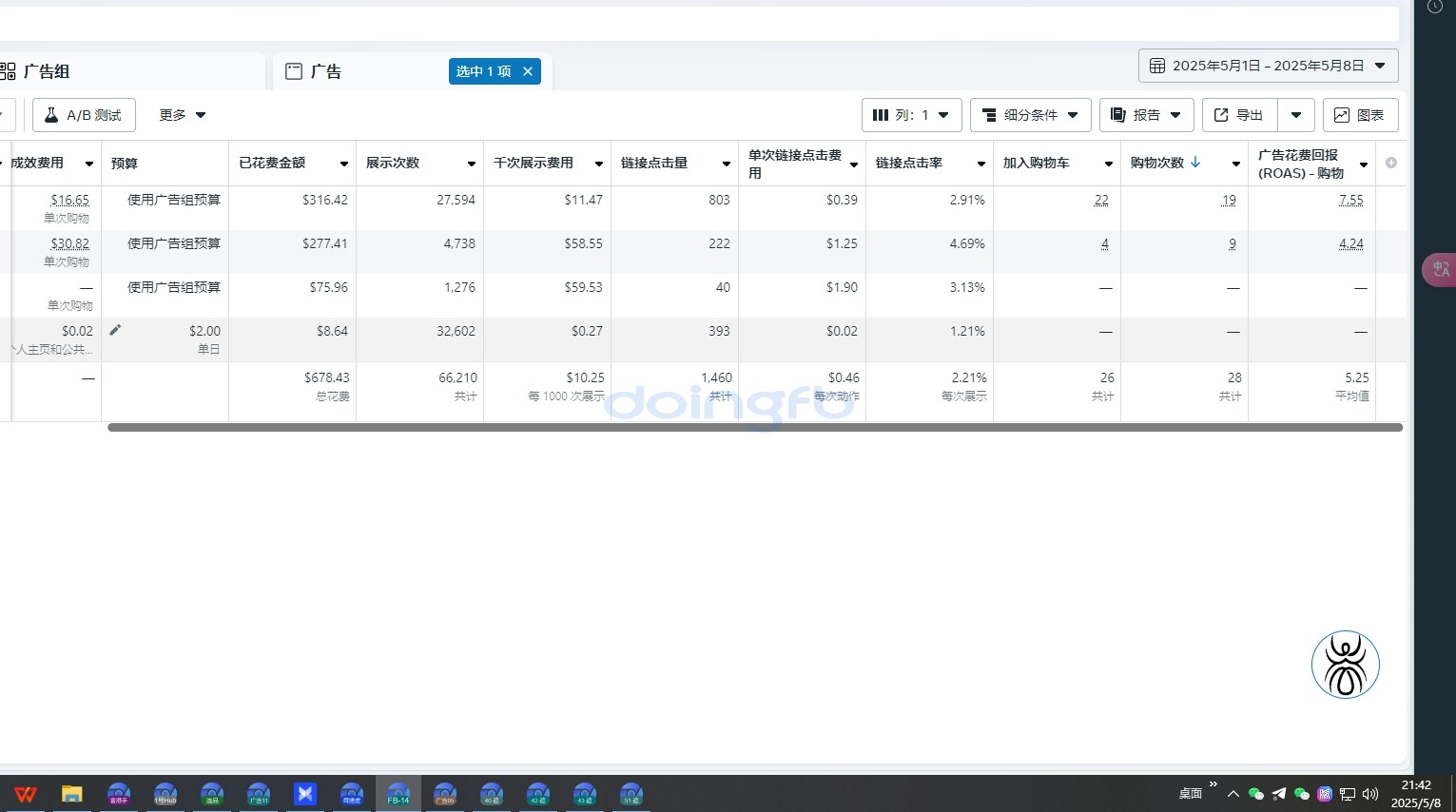Open the 链接点击率 column menu arrow
The height and width of the screenshot is (812, 1456).
981,164
